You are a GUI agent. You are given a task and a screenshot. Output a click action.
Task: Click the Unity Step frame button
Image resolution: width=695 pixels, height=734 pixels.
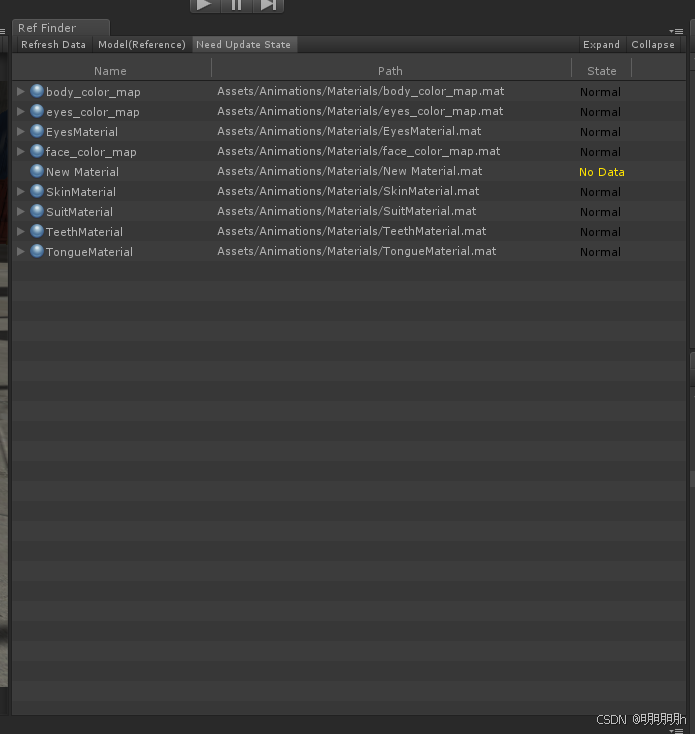click(x=268, y=6)
